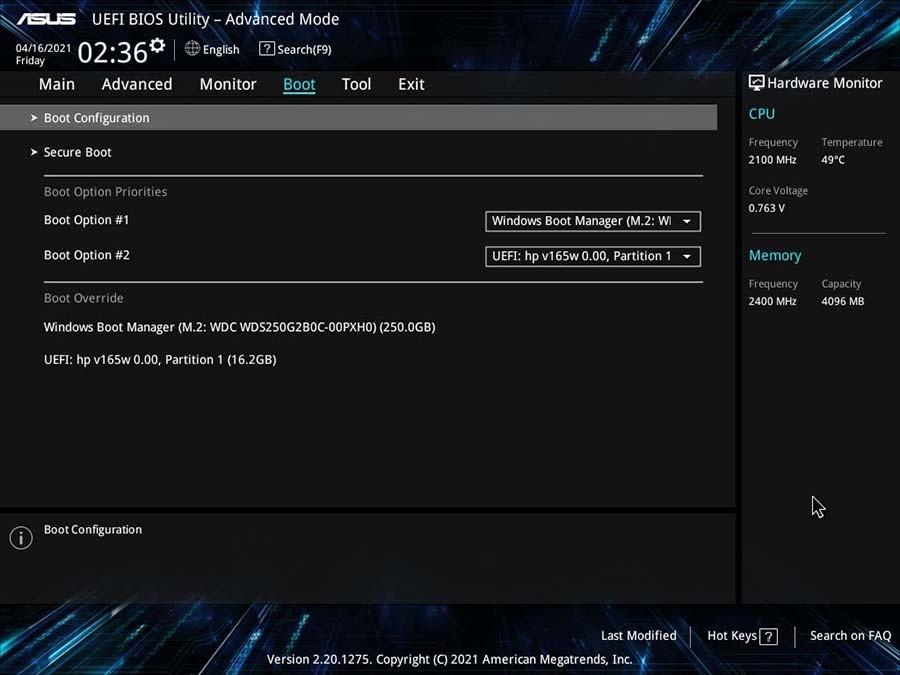Click the Boot Option Priorities heading
Image resolution: width=900 pixels, height=675 pixels.
pyautogui.click(x=106, y=192)
